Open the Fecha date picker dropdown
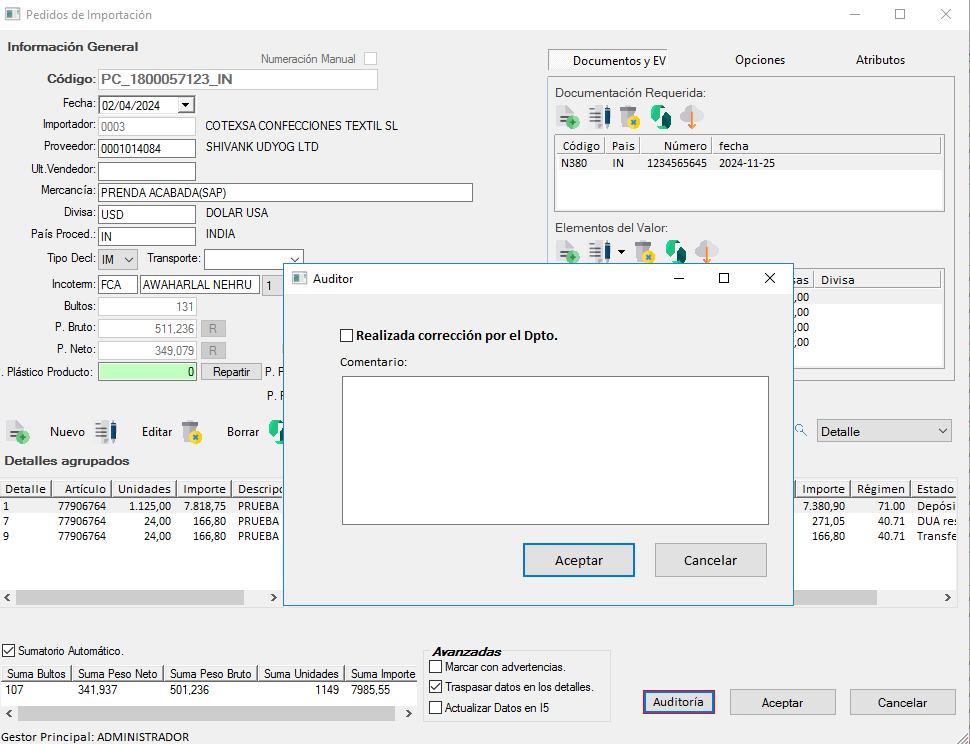970x744 pixels. coord(186,104)
